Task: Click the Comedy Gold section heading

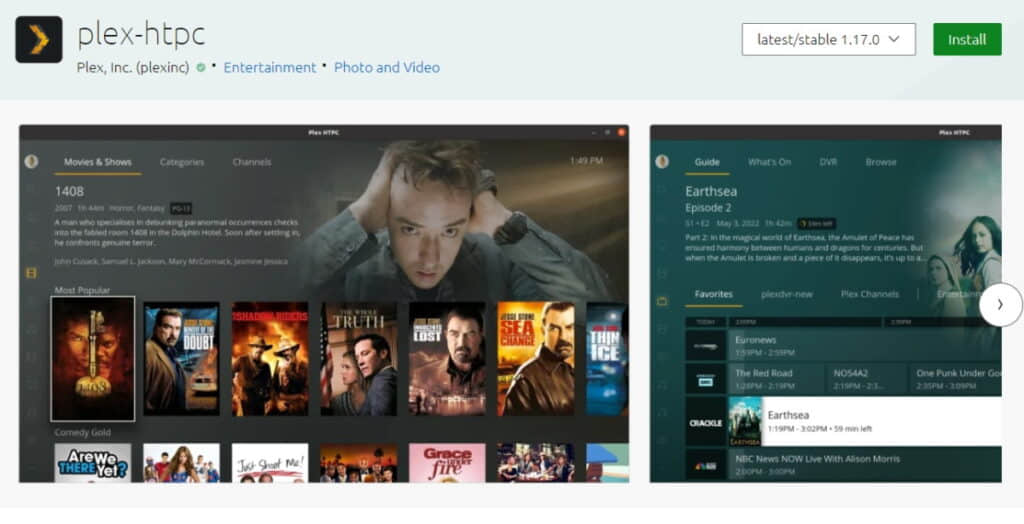Action: [x=82, y=432]
